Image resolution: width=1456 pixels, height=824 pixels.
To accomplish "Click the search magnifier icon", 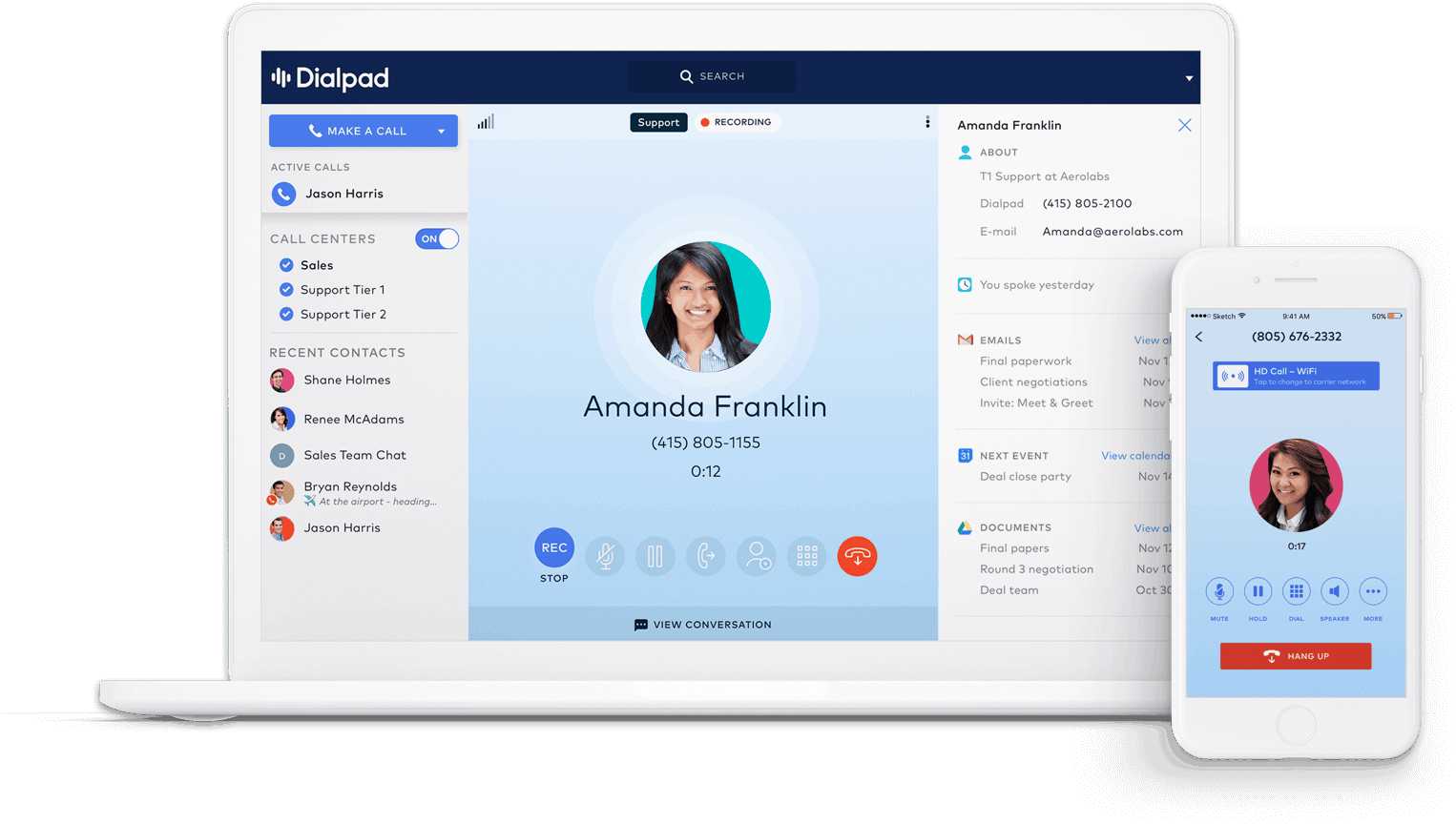I will [686, 76].
